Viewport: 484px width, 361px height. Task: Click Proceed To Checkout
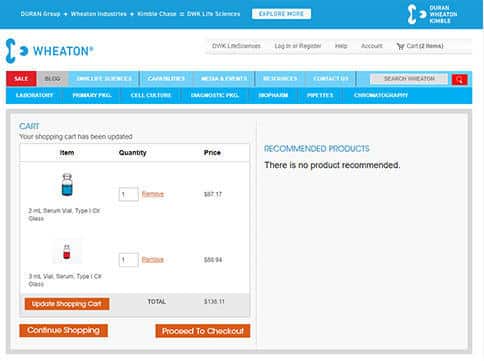coord(203,331)
